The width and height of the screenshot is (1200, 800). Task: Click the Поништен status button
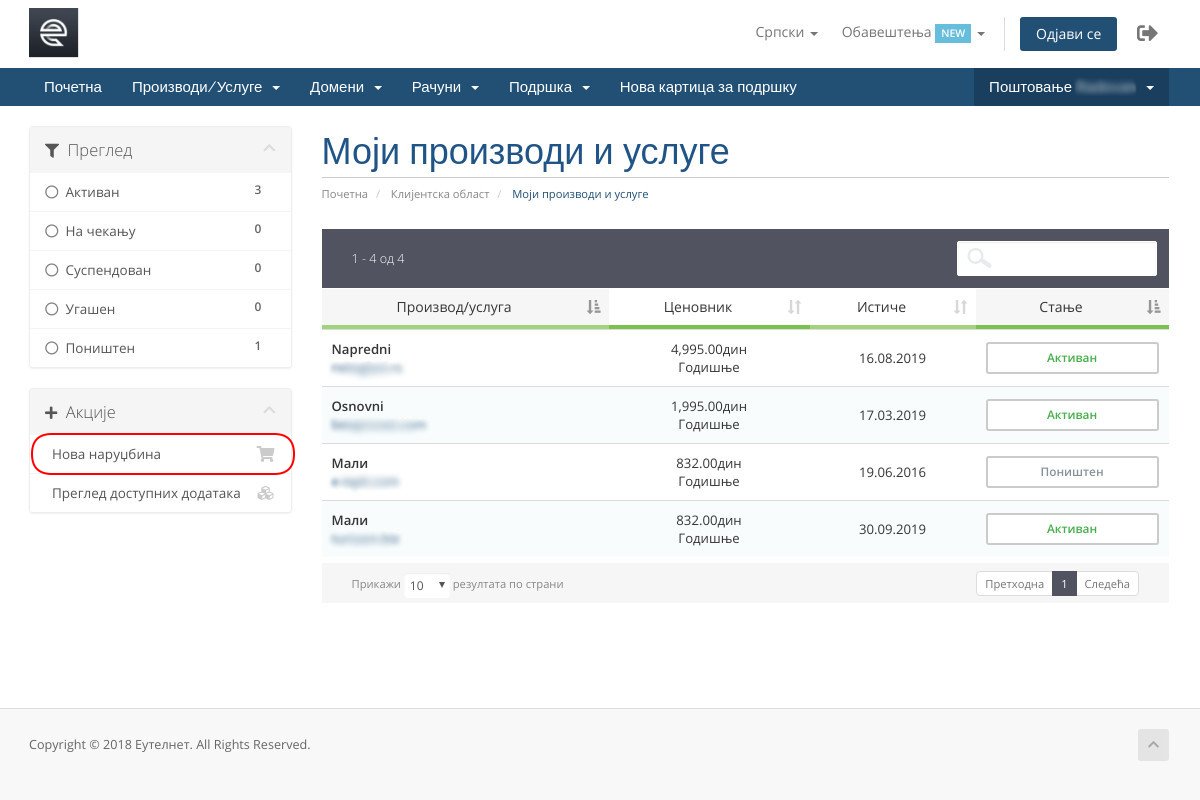pyautogui.click(x=1072, y=472)
